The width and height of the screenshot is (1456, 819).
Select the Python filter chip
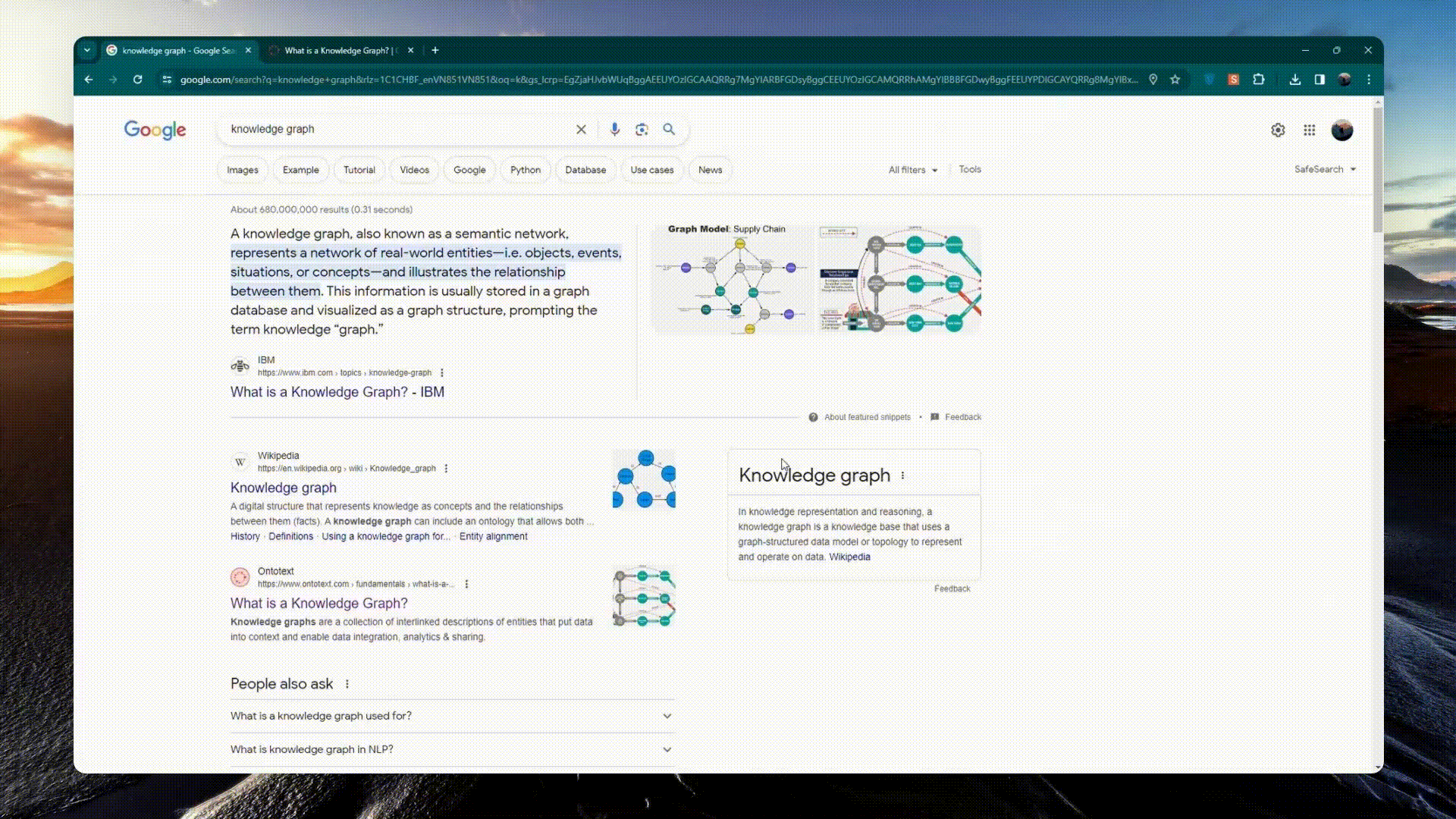pyautogui.click(x=526, y=170)
